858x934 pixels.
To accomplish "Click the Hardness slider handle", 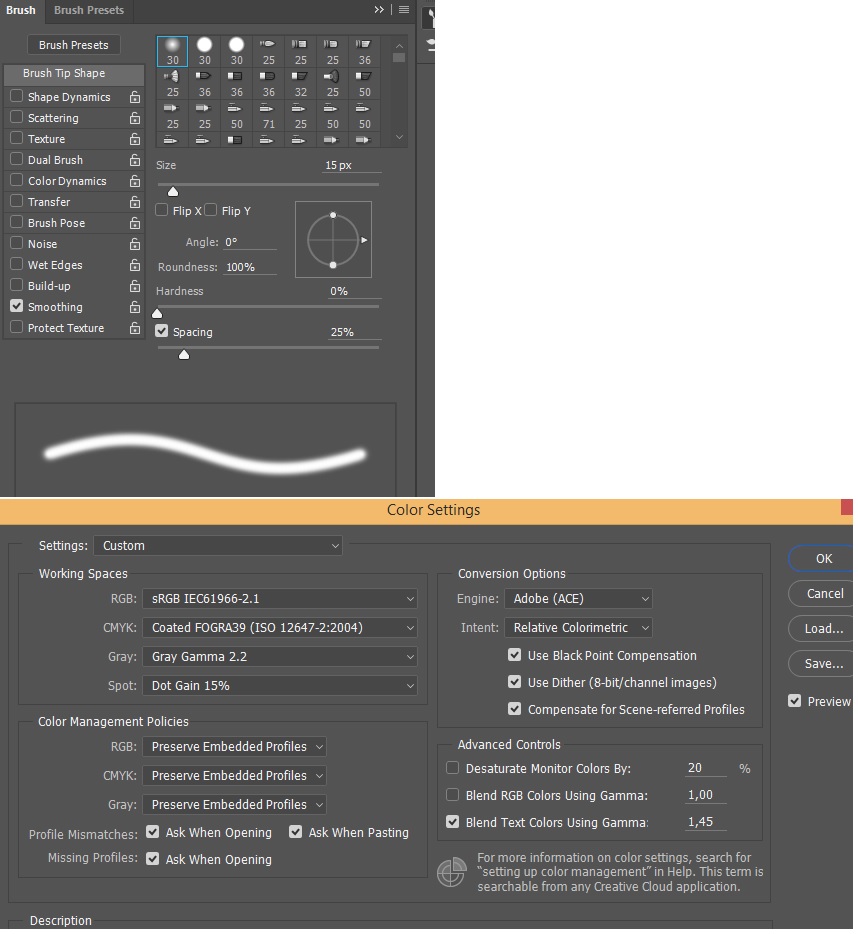I will pos(157,313).
